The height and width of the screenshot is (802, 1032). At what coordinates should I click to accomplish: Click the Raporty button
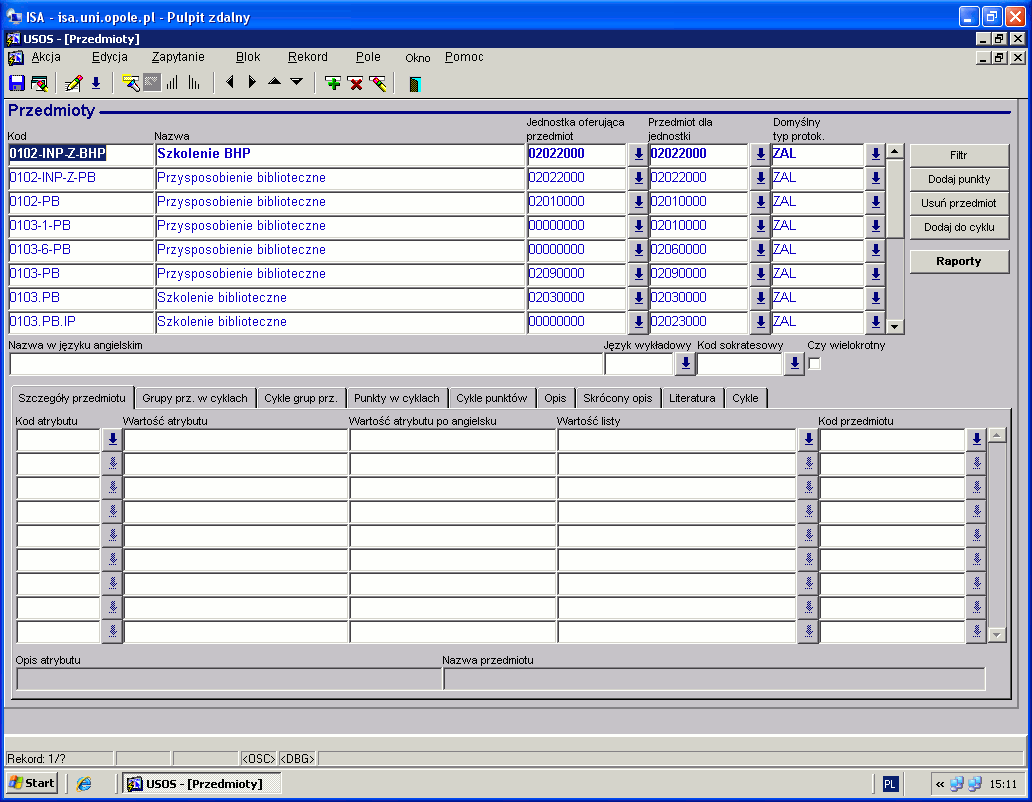tap(959, 261)
